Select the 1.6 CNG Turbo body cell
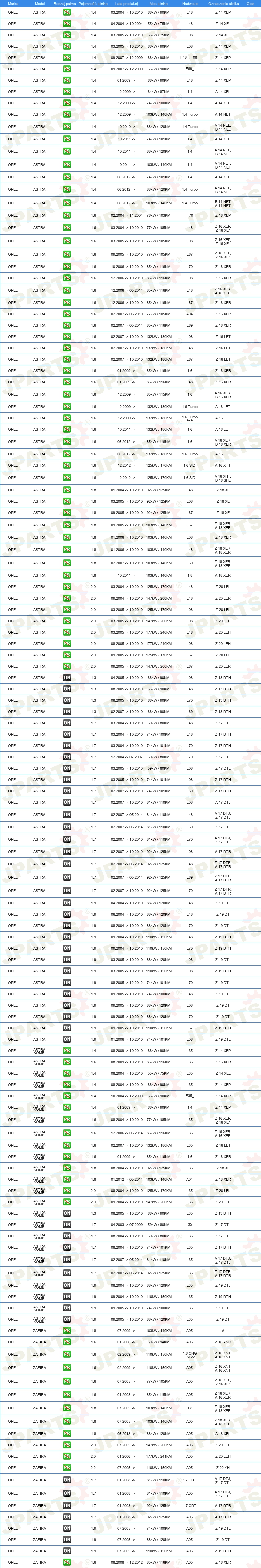Screen dimensions: 261x1568 (190, 1355)
